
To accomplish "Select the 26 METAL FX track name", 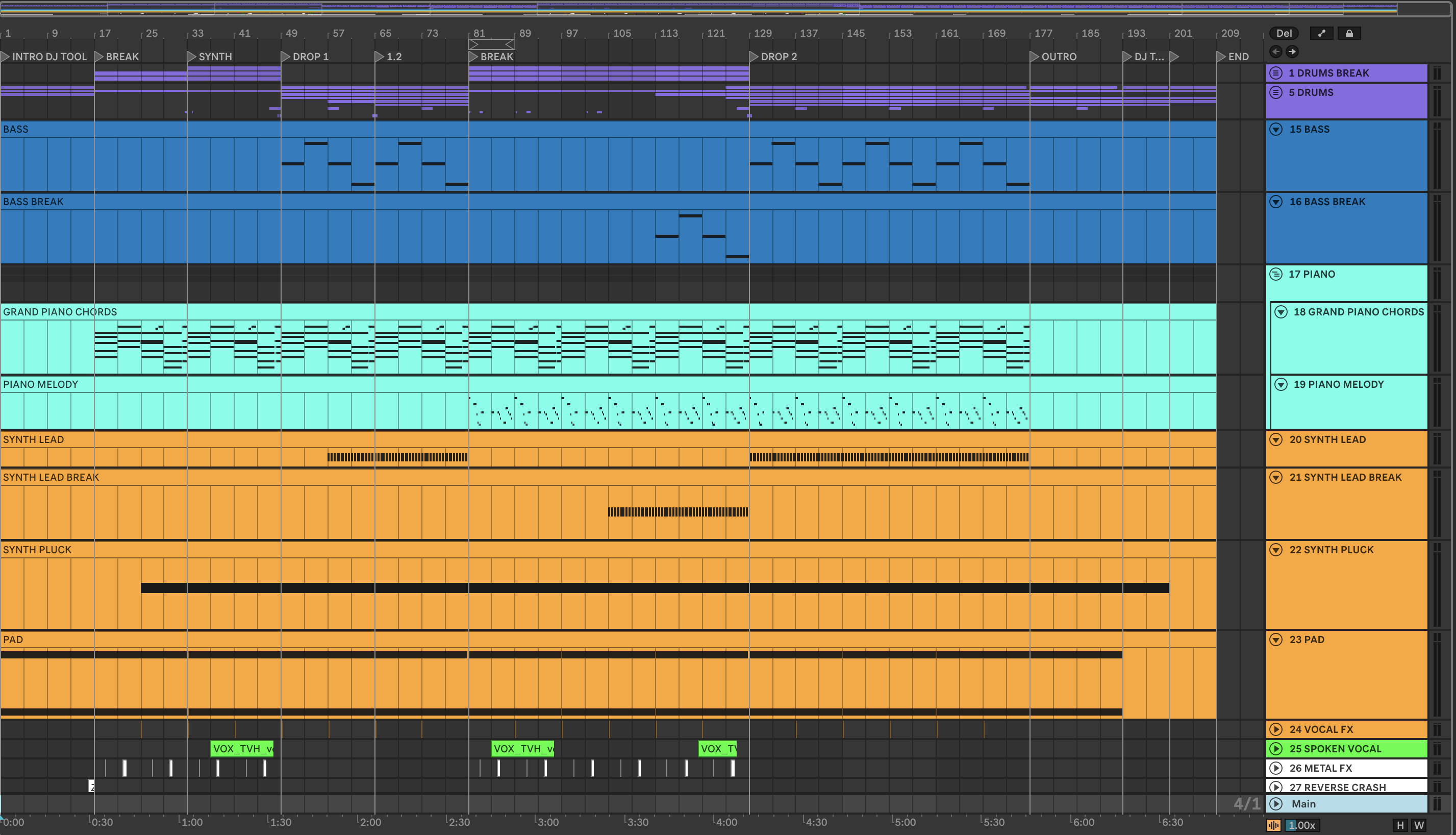I will tap(1321, 768).
